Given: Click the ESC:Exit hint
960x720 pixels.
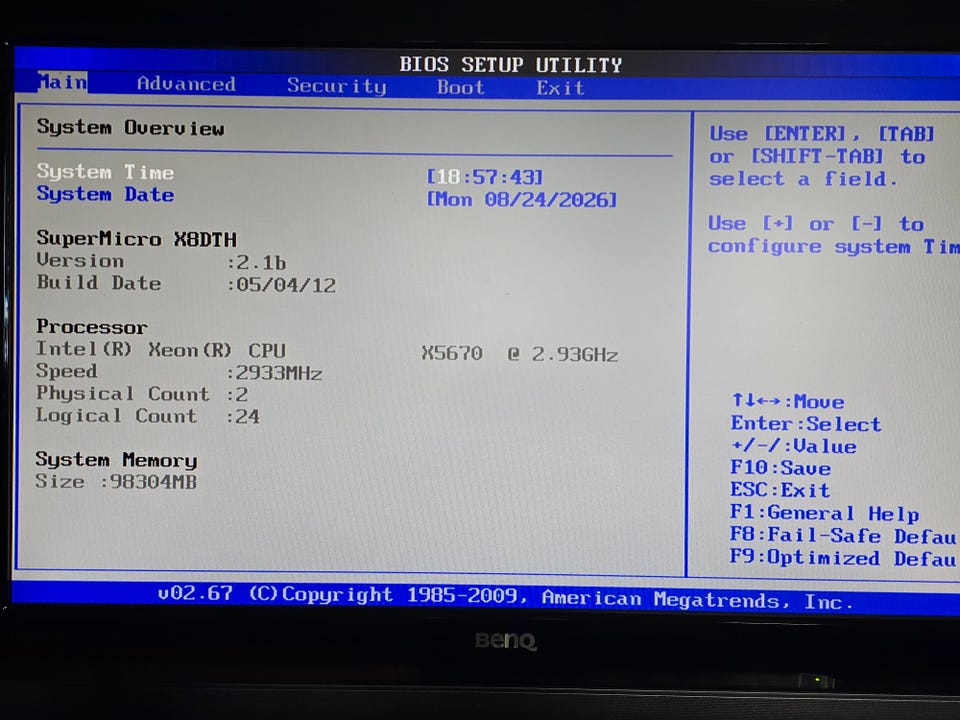Looking at the screenshot, I should [x=780, y=490].
